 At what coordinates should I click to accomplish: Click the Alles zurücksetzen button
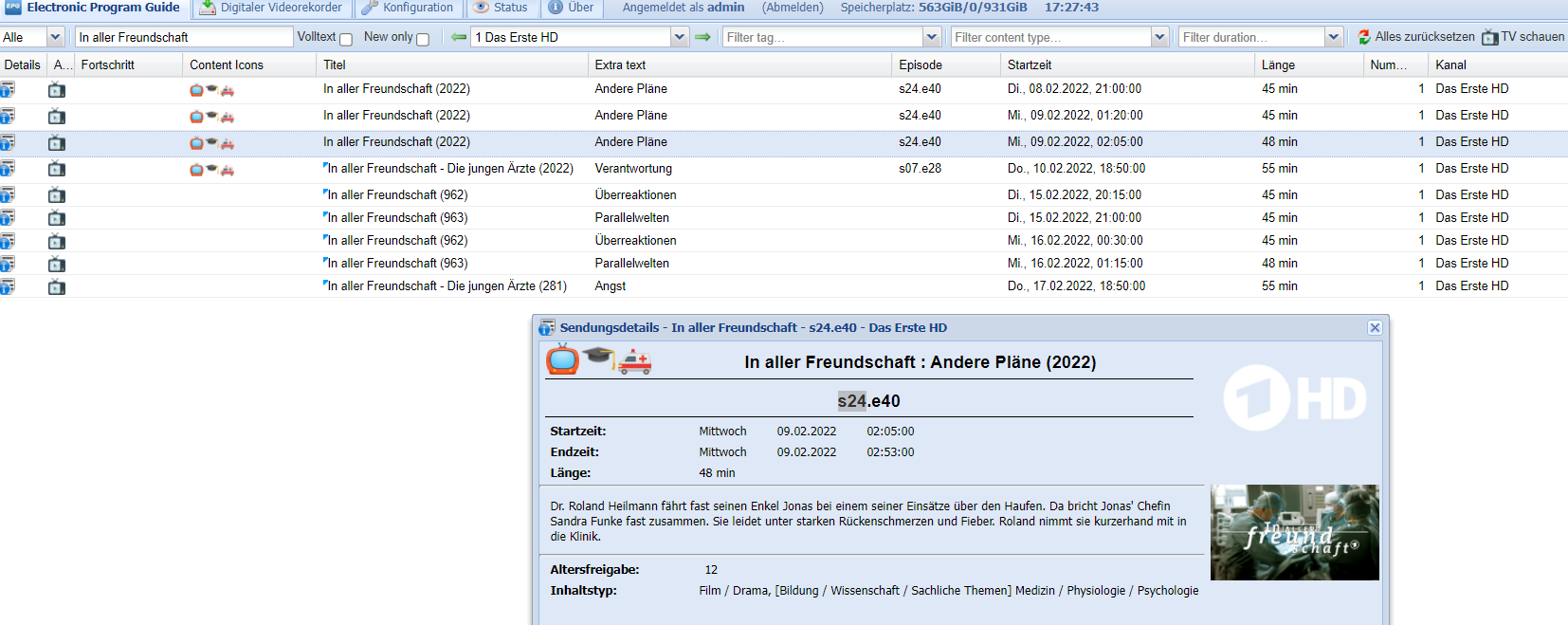[1415, 37]
